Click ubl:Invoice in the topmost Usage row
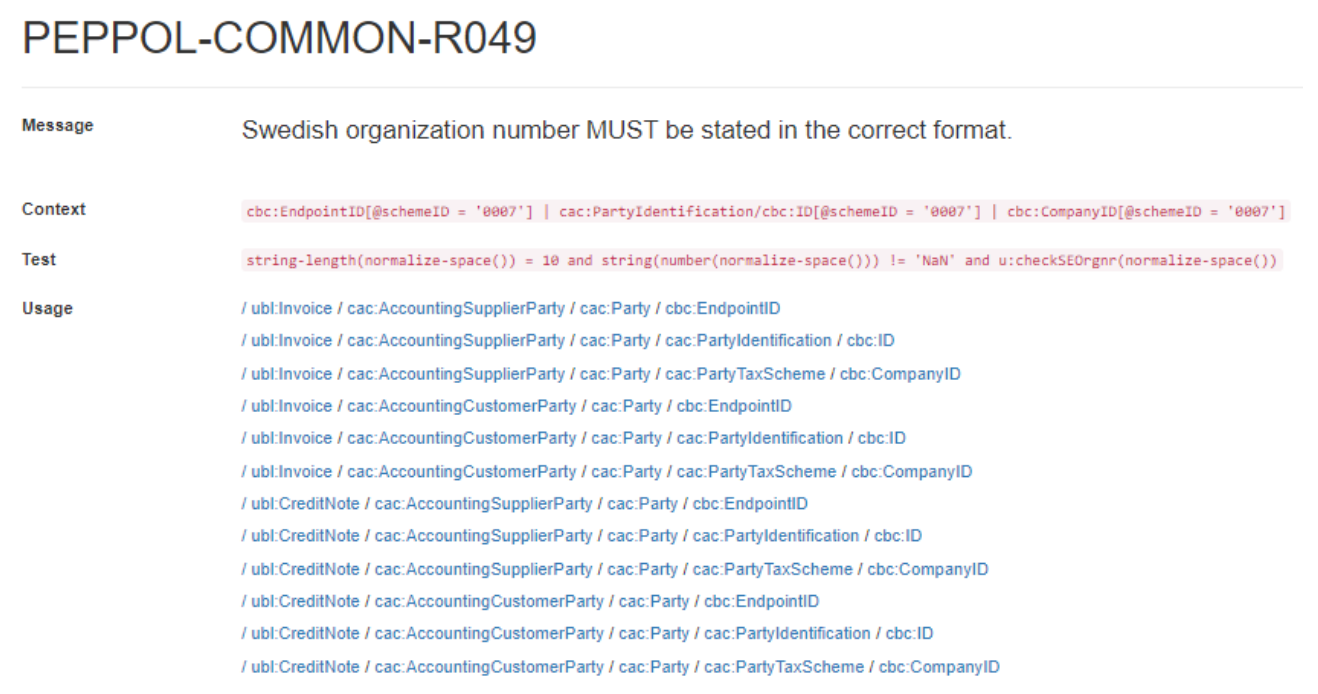This screenshot has width=1318, height=694. click(x=291, y=308)
